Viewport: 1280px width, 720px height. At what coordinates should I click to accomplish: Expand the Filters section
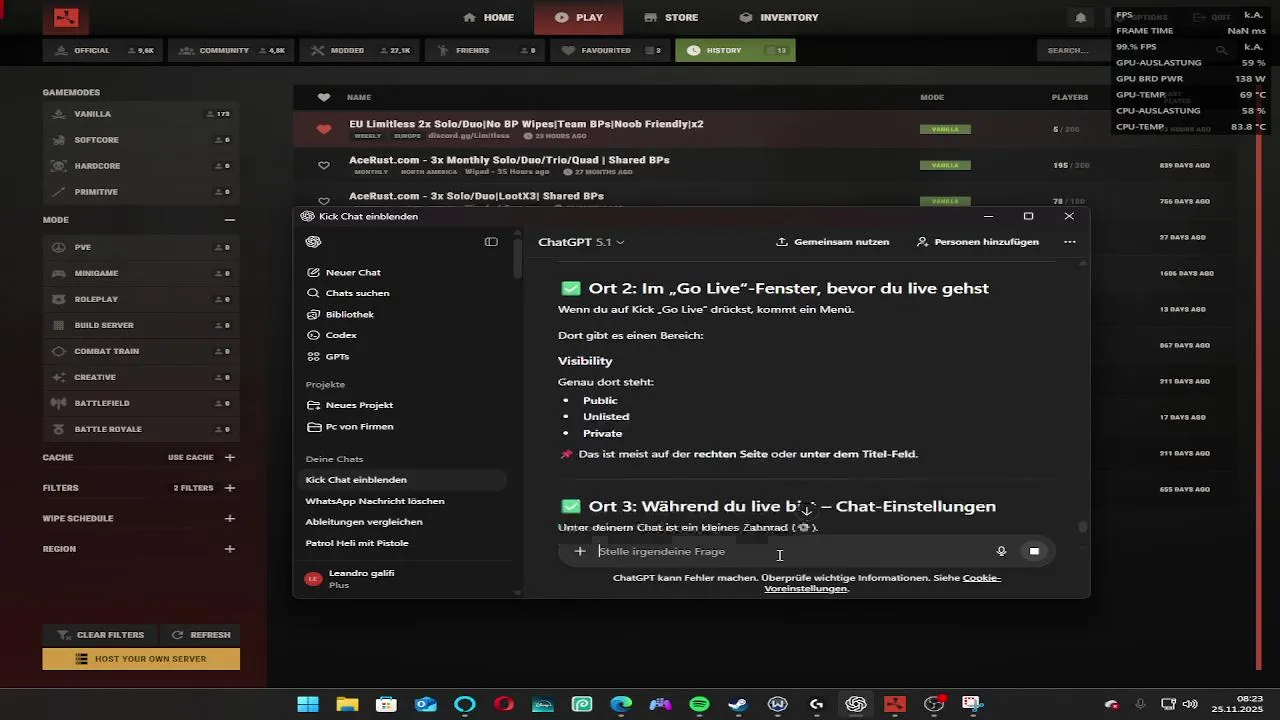(230, 488)
